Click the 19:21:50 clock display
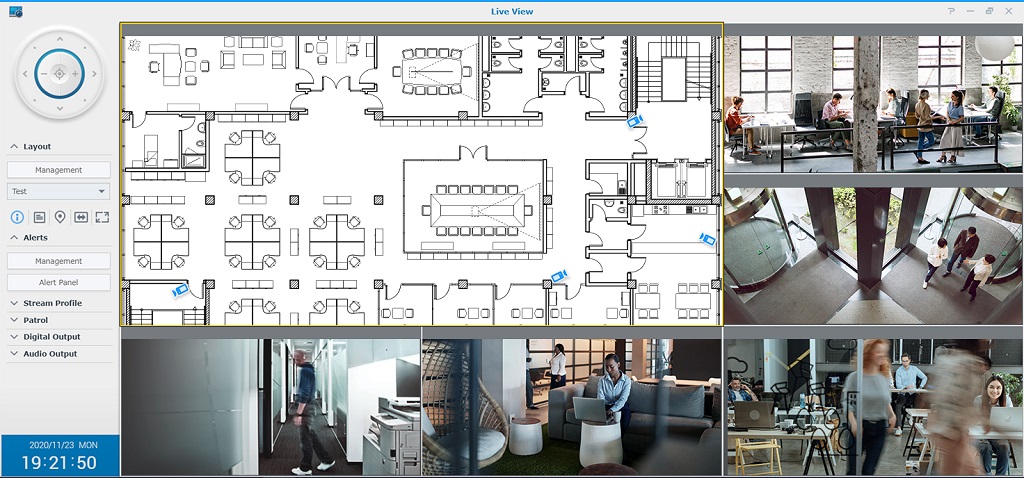Image resolution: width=1024 pixels, height=478 pixels. pyautogui.click(x=59, y=463)
